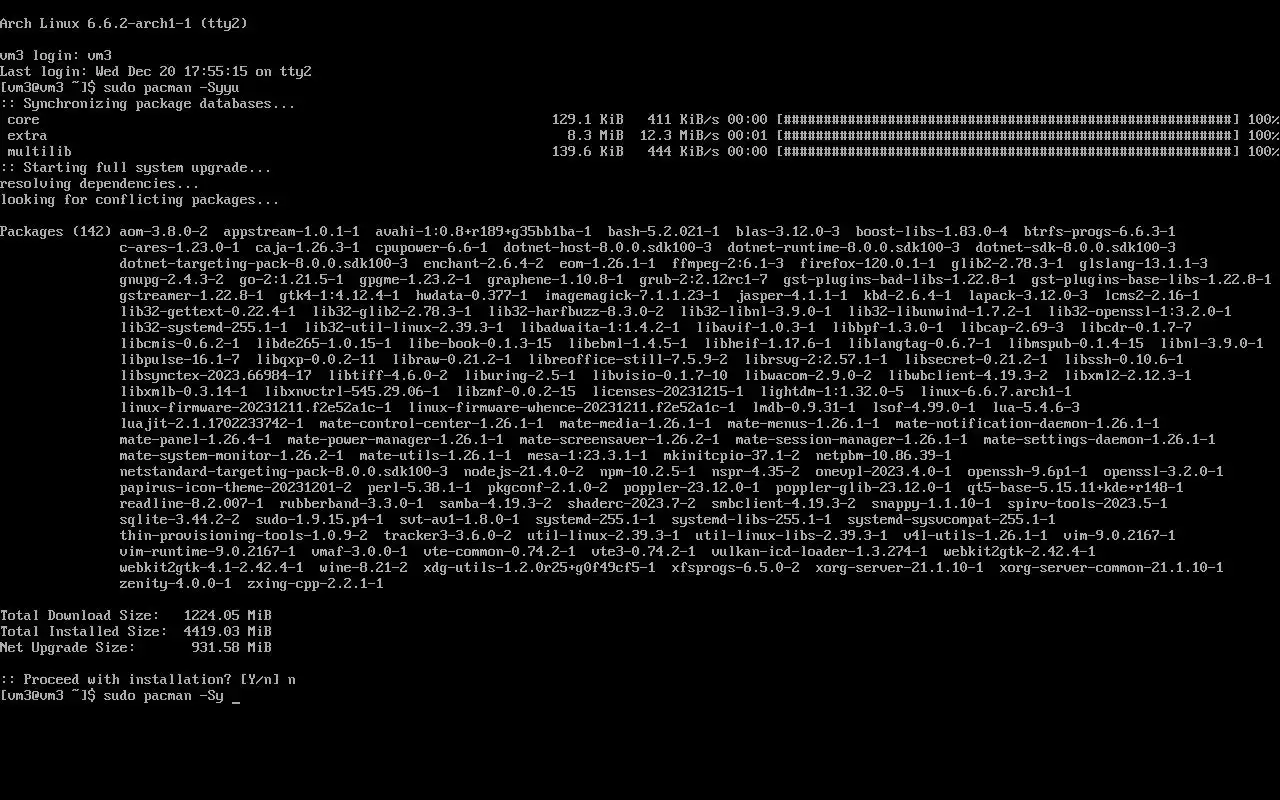Click the 'sudo pacman -Syyu' command text
1280x800 pixels.
pos(172,87)
